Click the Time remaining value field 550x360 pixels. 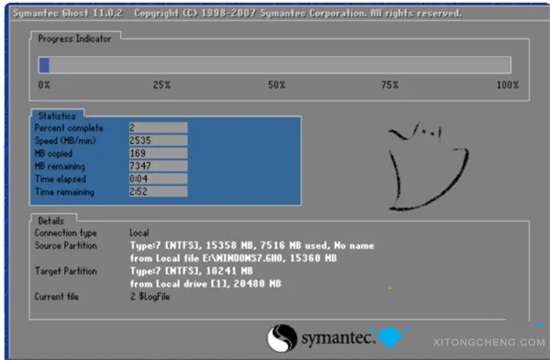(158, 192)
